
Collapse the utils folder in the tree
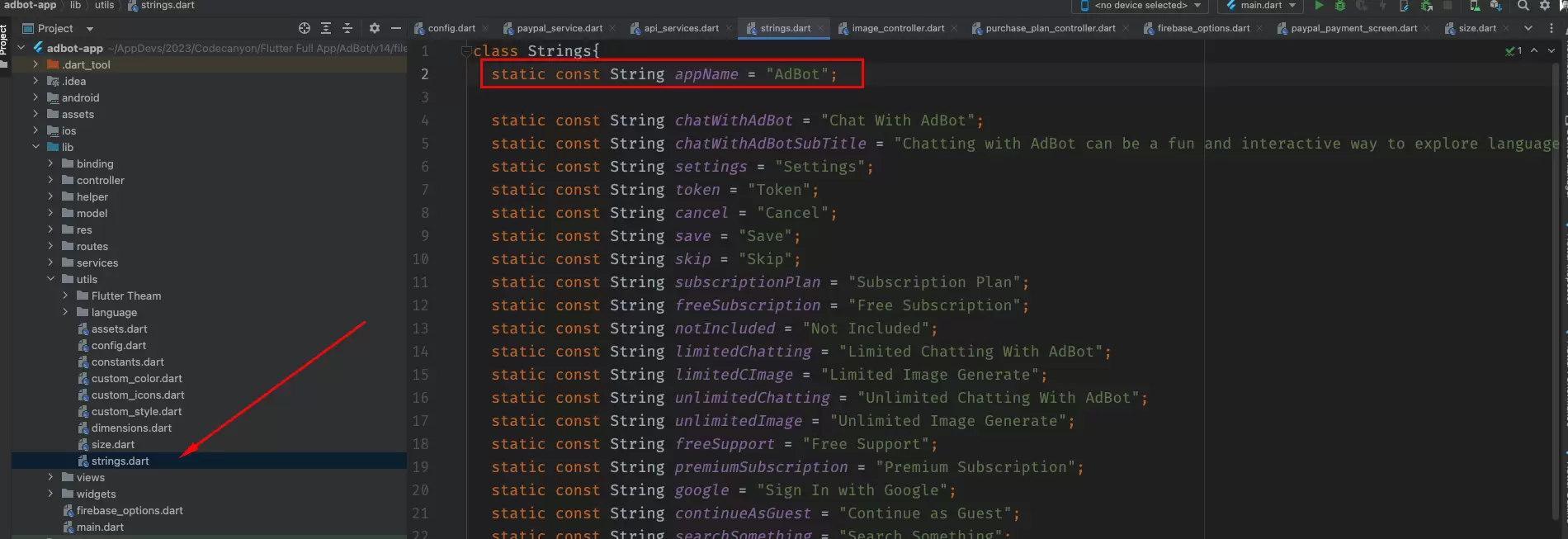[50, 279]
